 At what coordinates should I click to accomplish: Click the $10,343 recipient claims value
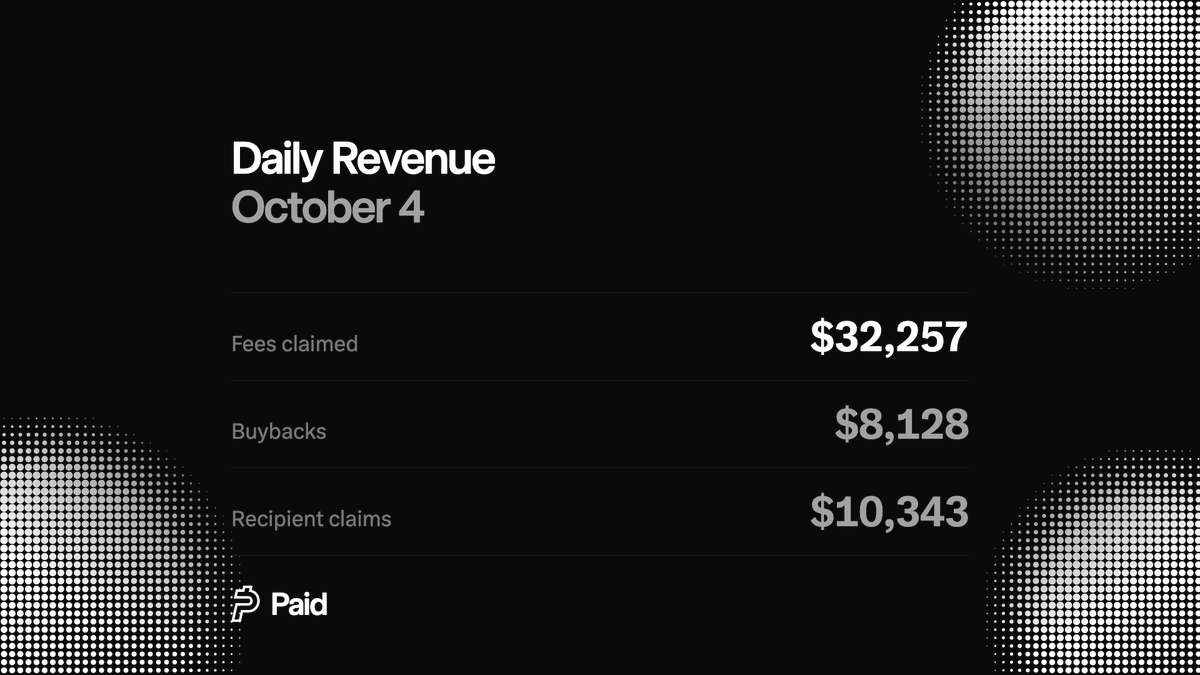pyautogui.click(x=889, y=512)
